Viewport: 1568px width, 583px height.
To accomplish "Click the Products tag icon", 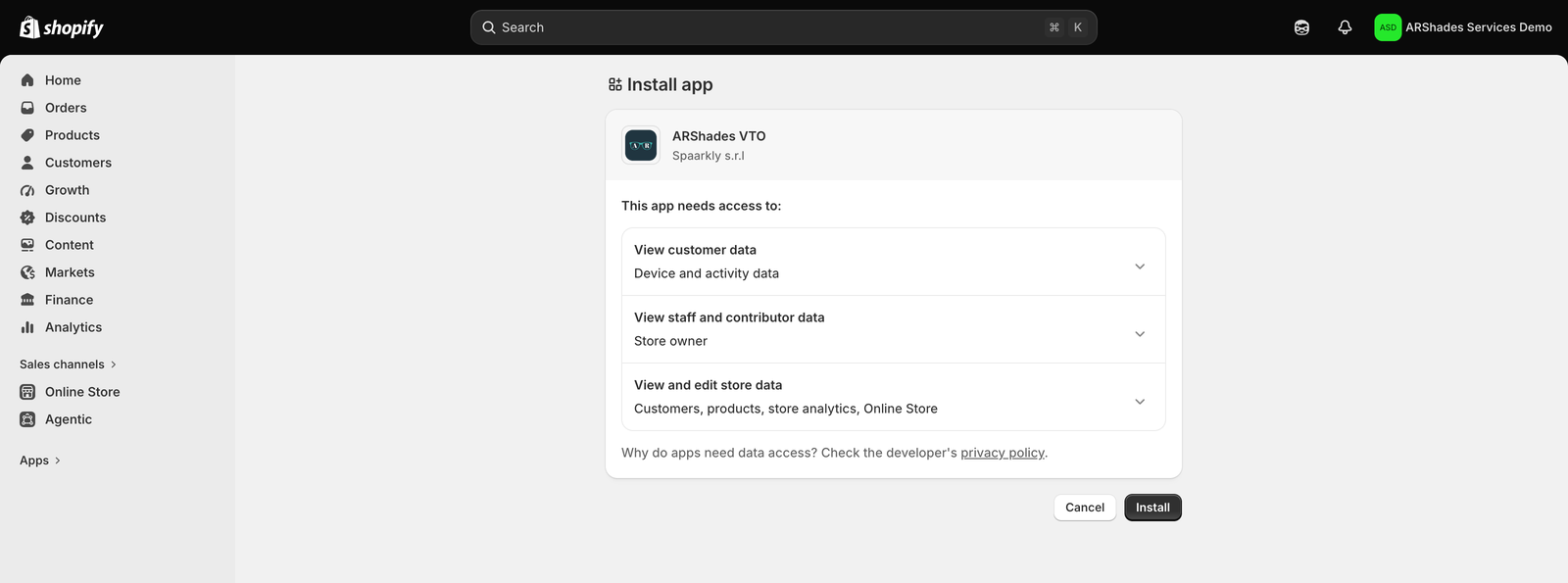I will pyautogui.click(x=27, y=135).
